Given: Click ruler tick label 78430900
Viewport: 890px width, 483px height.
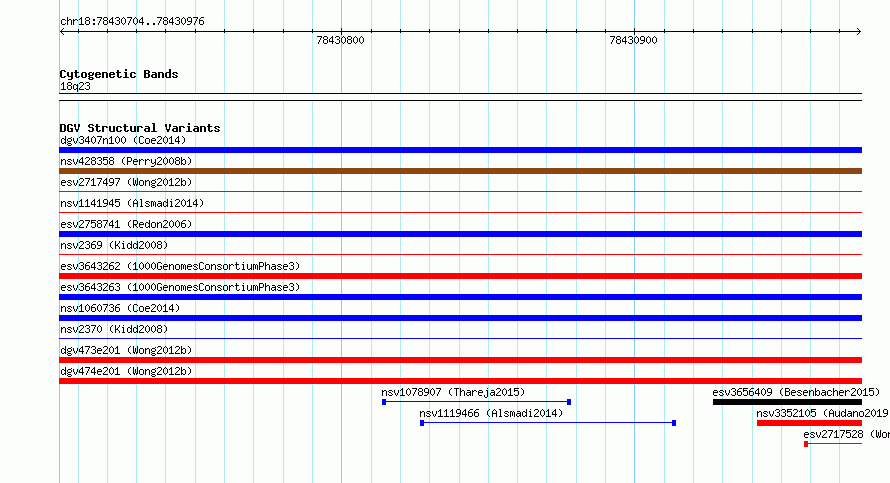Looking at the screenshot, I should [x=633, y=40].
